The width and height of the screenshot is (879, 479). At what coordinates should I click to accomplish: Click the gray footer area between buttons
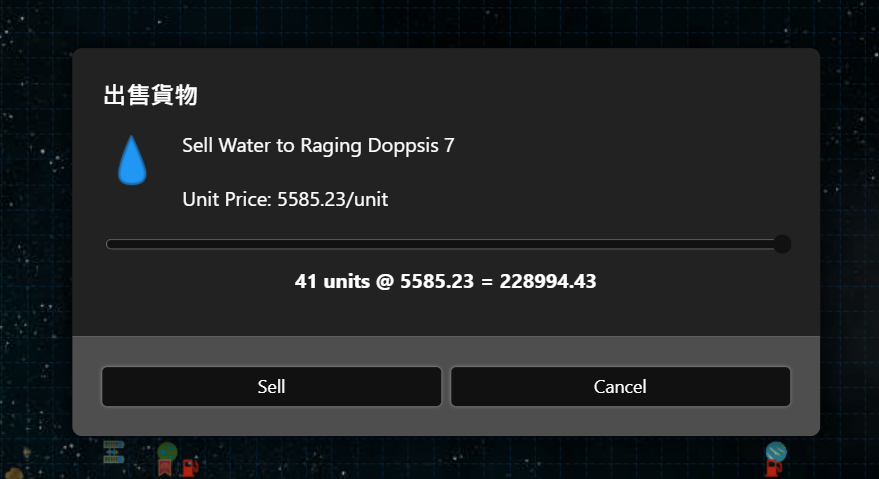pyautogui.click(x=446, y=386)
